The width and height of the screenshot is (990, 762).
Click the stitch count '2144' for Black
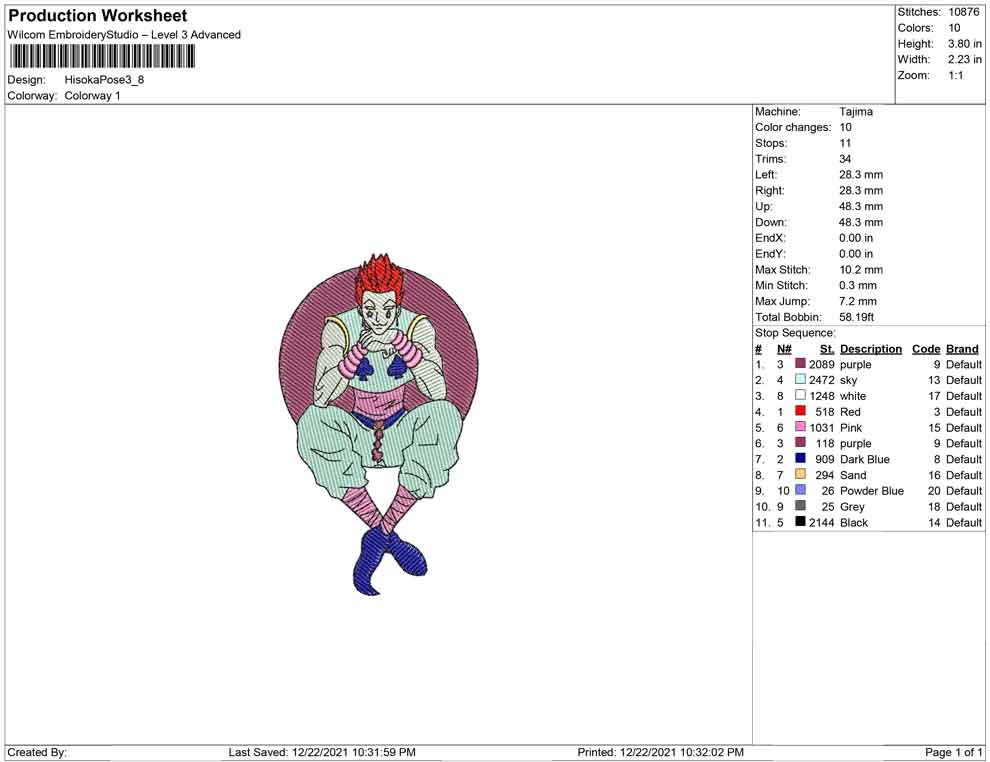pyautogui.click(x=821, y=522)
